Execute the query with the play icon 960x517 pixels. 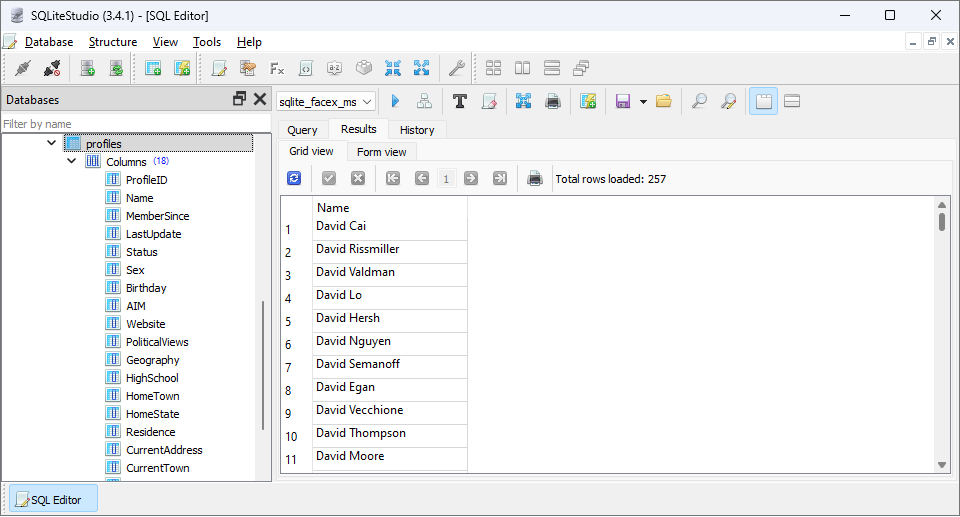[x=396, y=101]
